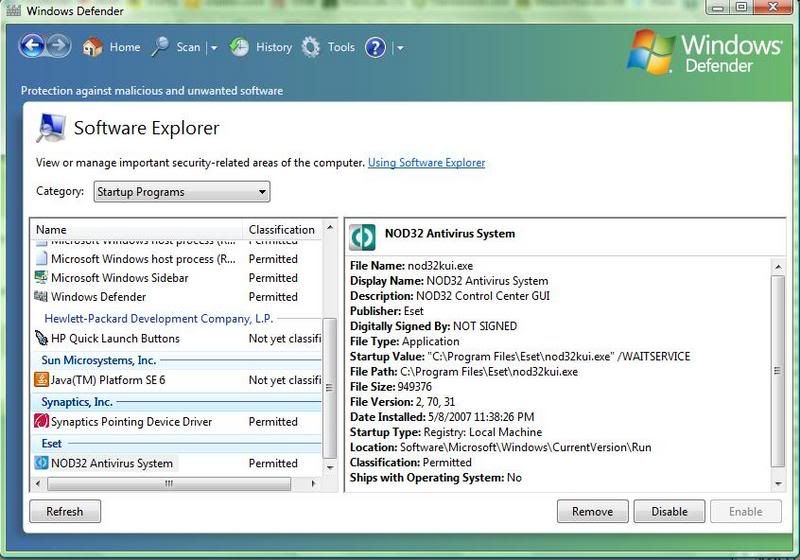Image resolution: width=800 pixels, height=560 pixels.
Task: Open the Category Startup Programs combo box
Action: pos(182,192)
